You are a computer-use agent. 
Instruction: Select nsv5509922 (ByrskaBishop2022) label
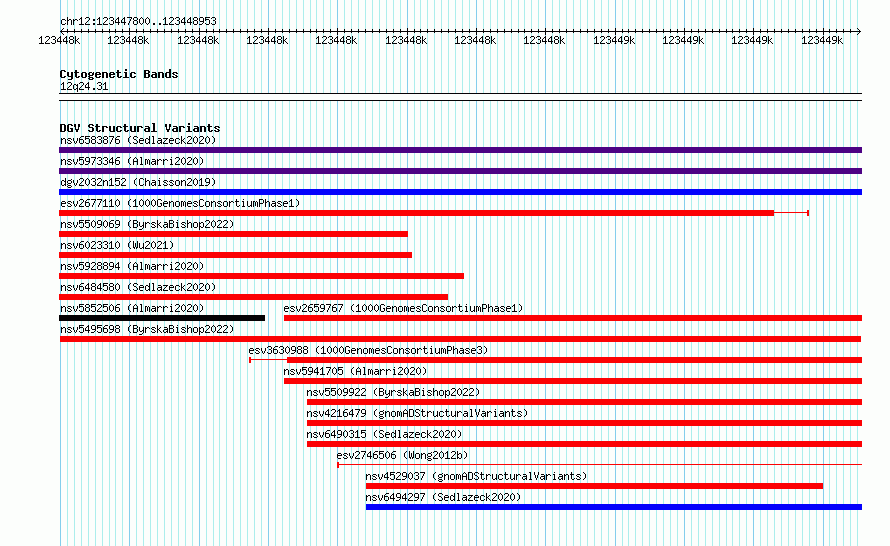coord(393,392)
